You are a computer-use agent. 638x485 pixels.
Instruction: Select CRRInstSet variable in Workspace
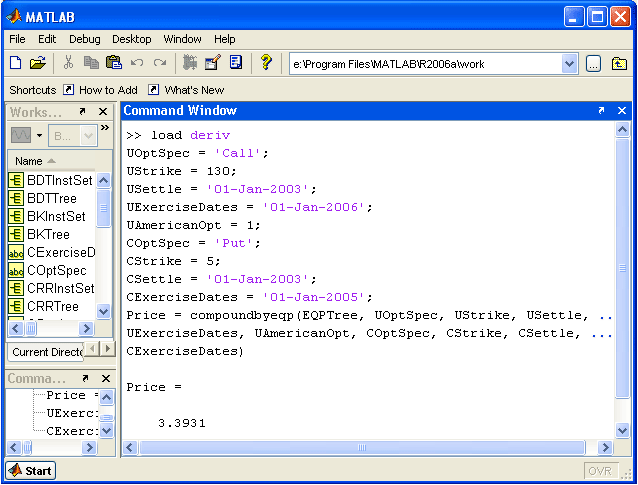click(51, 288)
